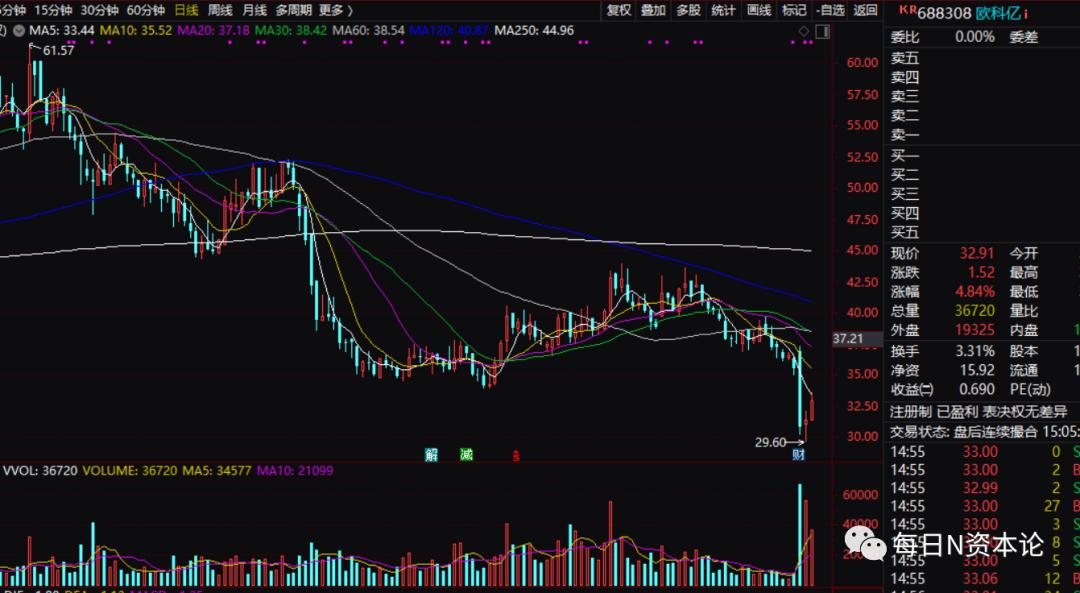
Task: Click the 叠加 overlay button
Action: point(653,10)
